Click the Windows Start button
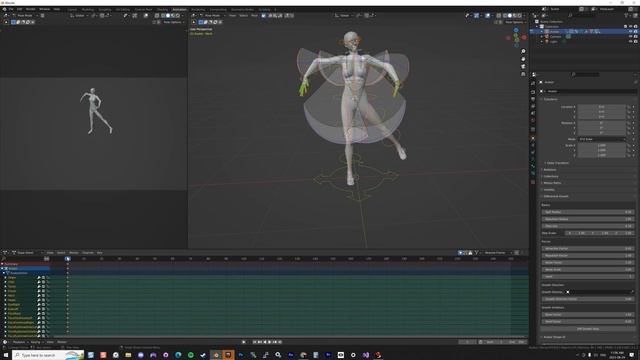The height and width of the screenshot is (360, 640). pos(6,355)
